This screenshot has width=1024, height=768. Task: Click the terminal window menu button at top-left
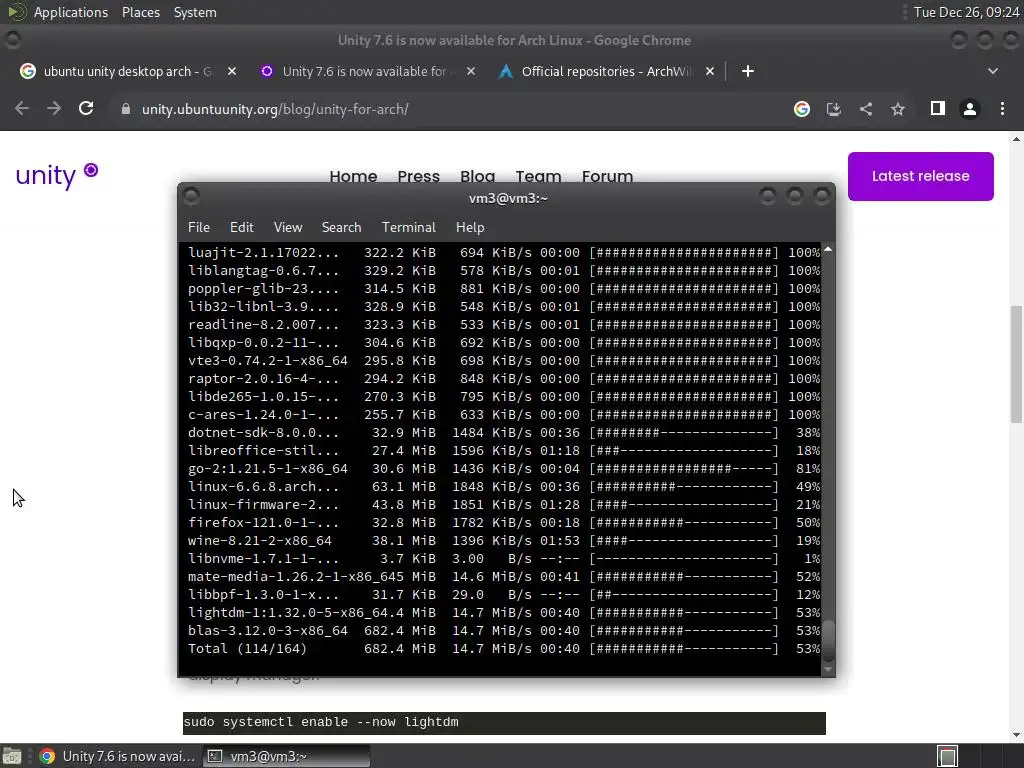click(x=191, y=195)
